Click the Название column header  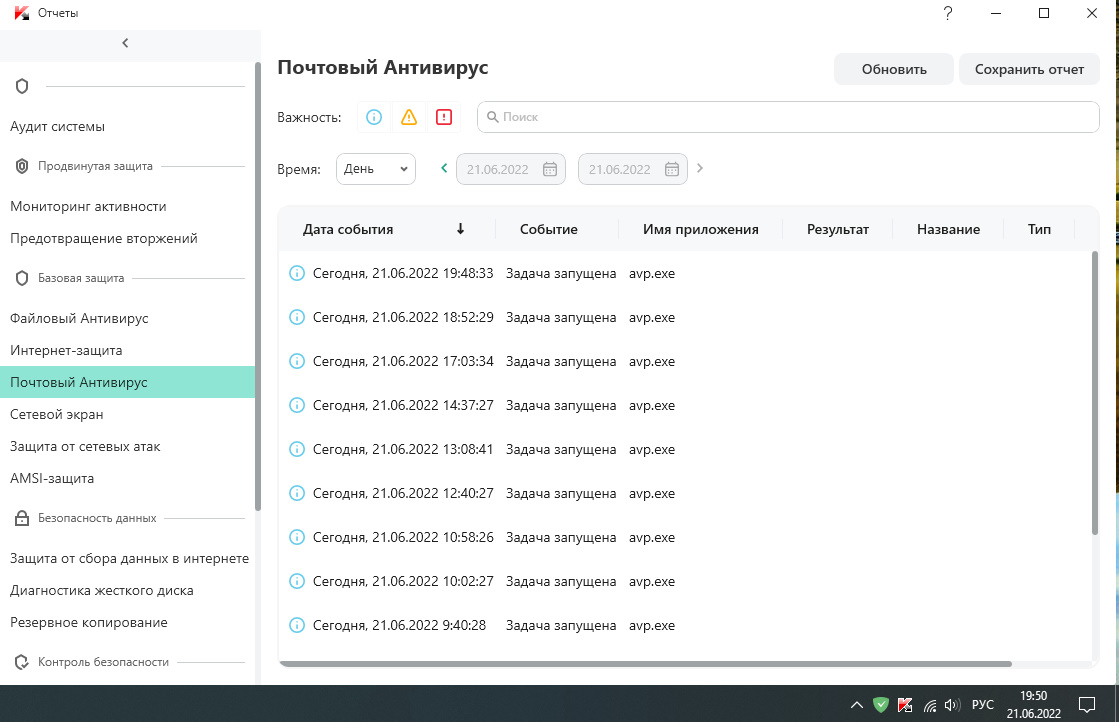(x=948, y=229)
